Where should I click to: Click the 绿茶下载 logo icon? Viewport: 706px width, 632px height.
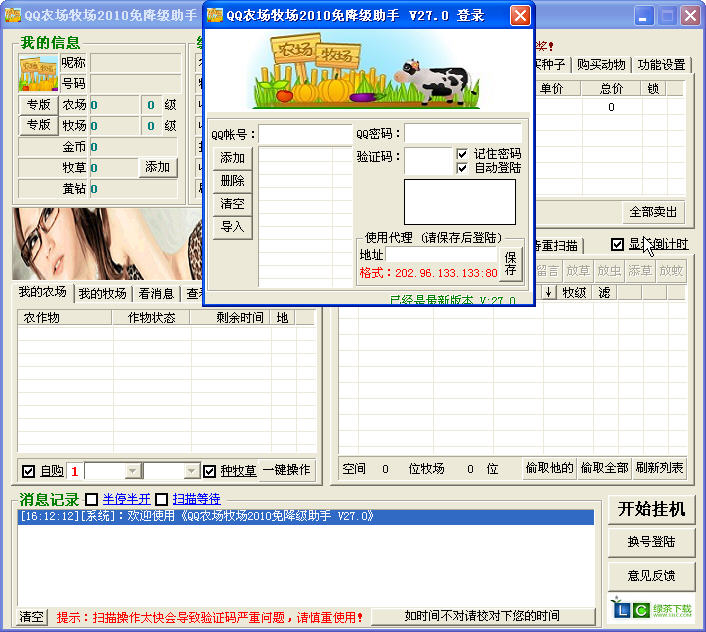point(622,609)
